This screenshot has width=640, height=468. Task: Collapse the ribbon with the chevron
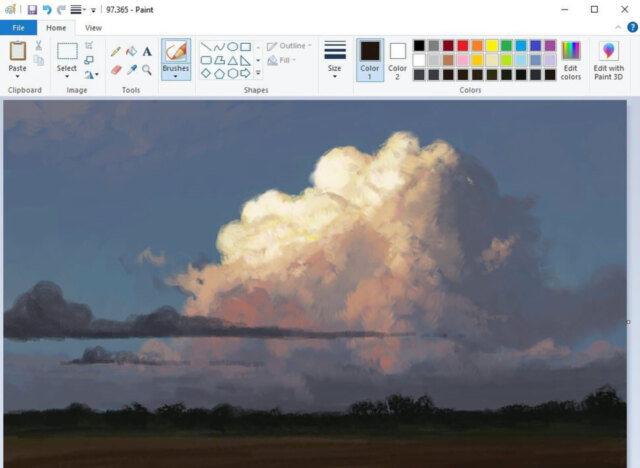pos(618,27)
